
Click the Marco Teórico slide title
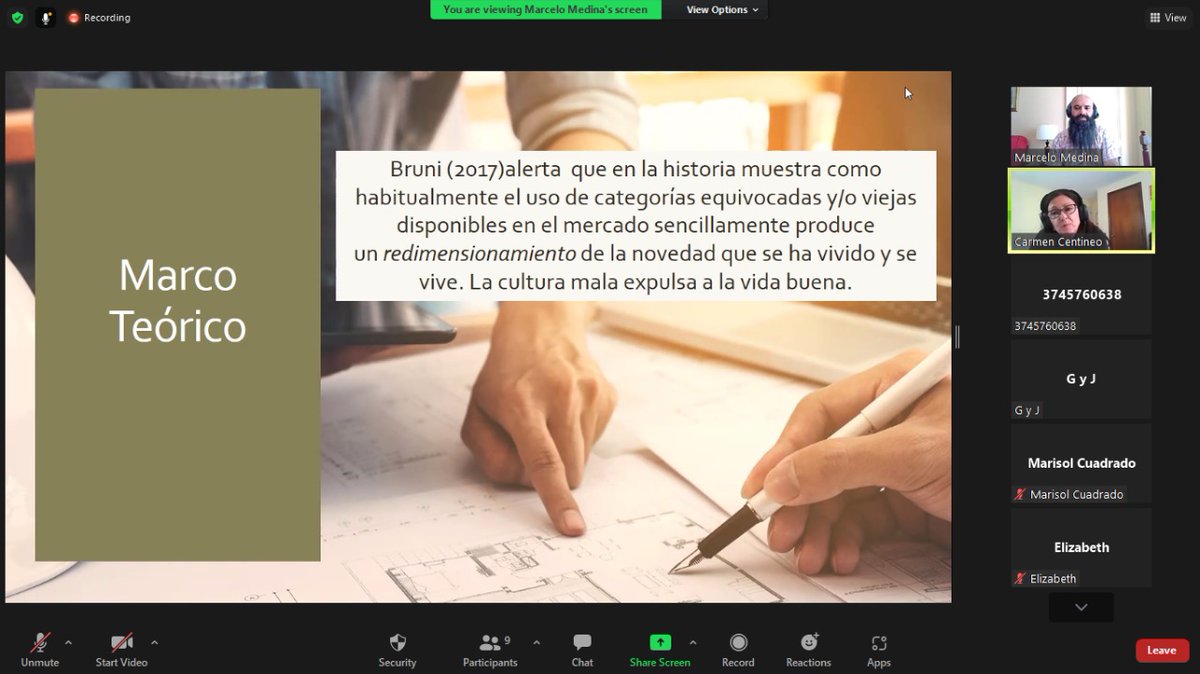(x=178, y=301)
